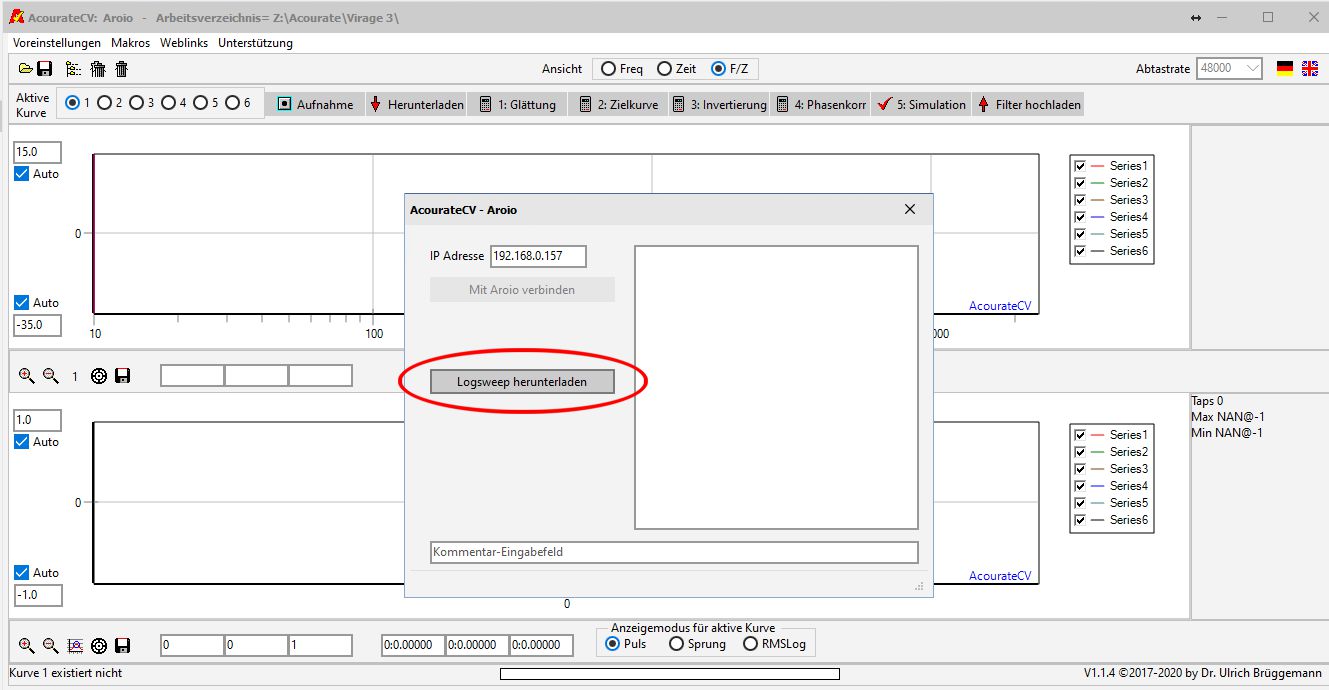This screenshot has width=1329, height=690.
Task: Click the save floppy icon in top toolbar
Action: tap(45, 69)
